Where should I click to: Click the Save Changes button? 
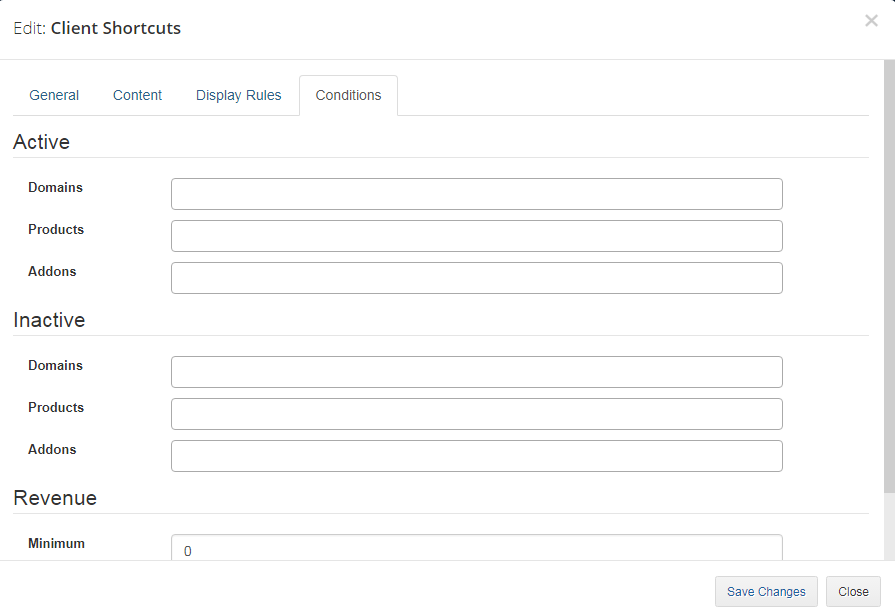[x=766, y=591]
